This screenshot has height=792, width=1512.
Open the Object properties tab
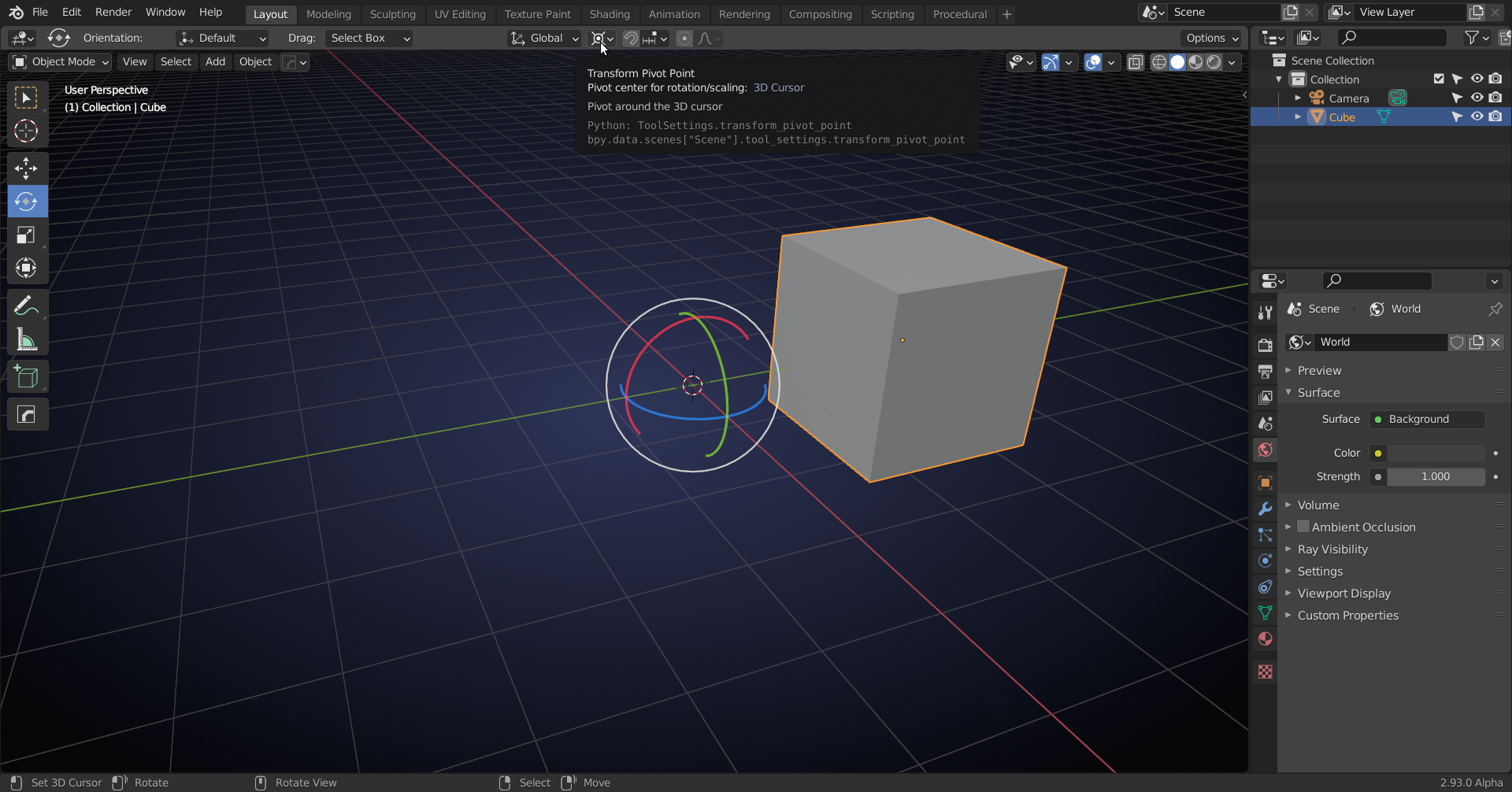(x=1266, y=483)
